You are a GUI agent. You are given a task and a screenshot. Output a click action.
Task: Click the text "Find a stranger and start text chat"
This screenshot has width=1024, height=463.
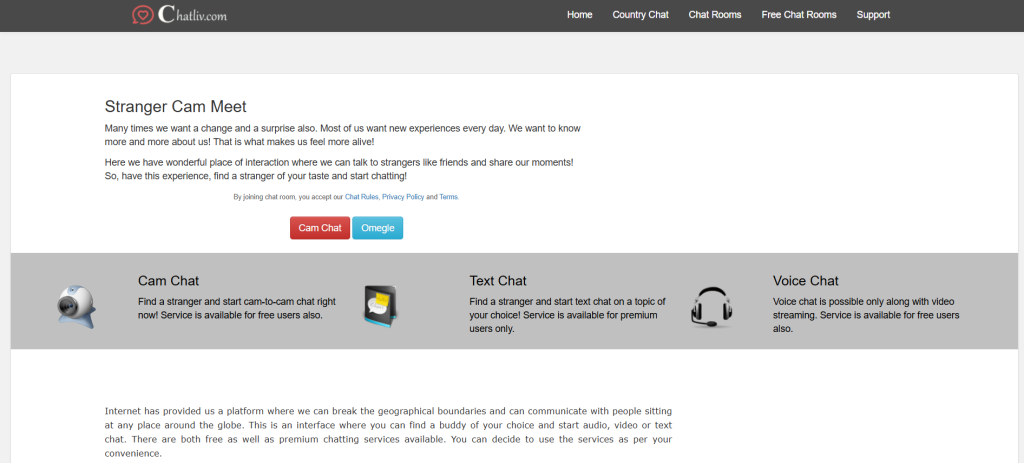568,315
